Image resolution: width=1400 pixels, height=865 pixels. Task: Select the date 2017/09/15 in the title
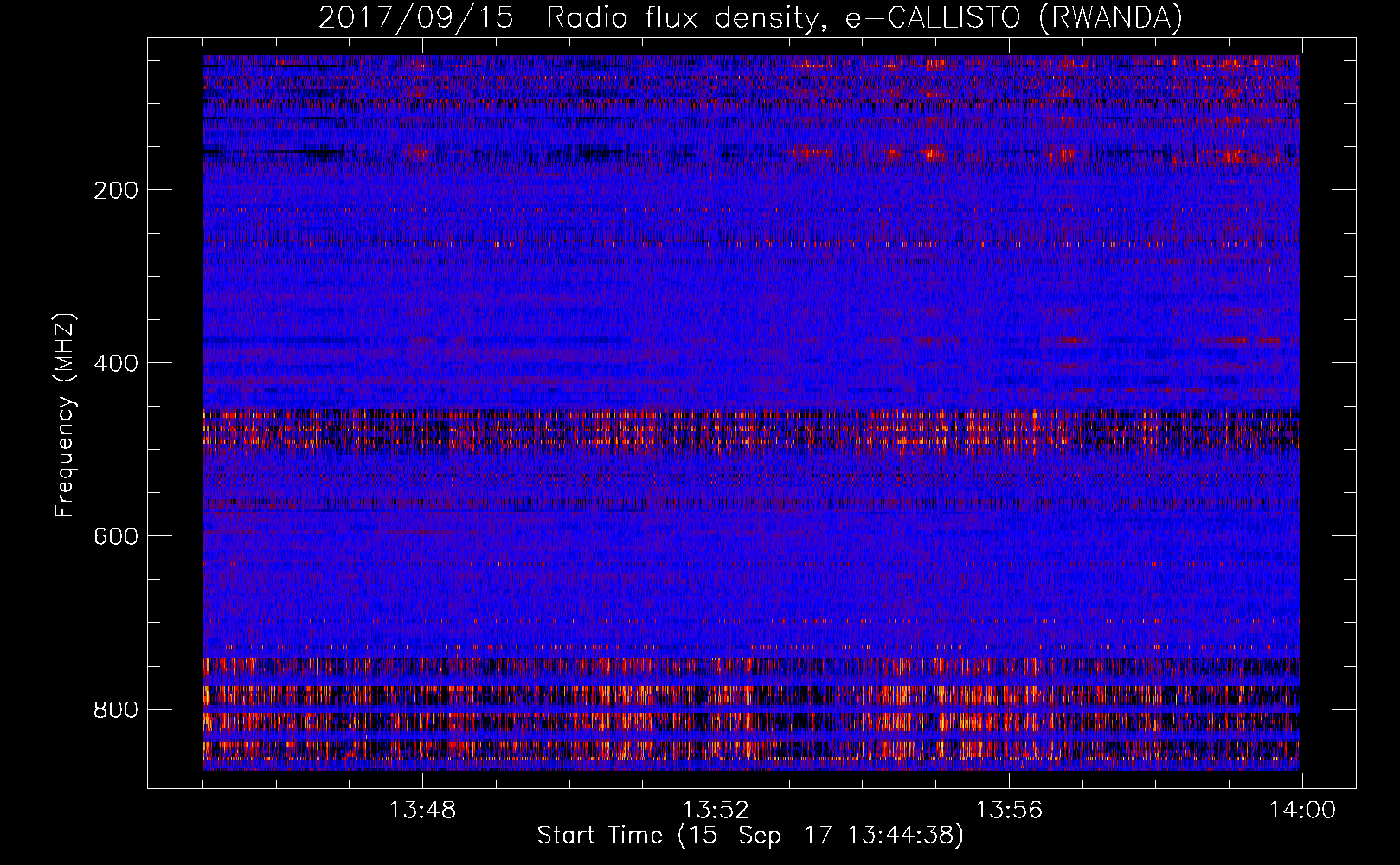click(416, 17)
